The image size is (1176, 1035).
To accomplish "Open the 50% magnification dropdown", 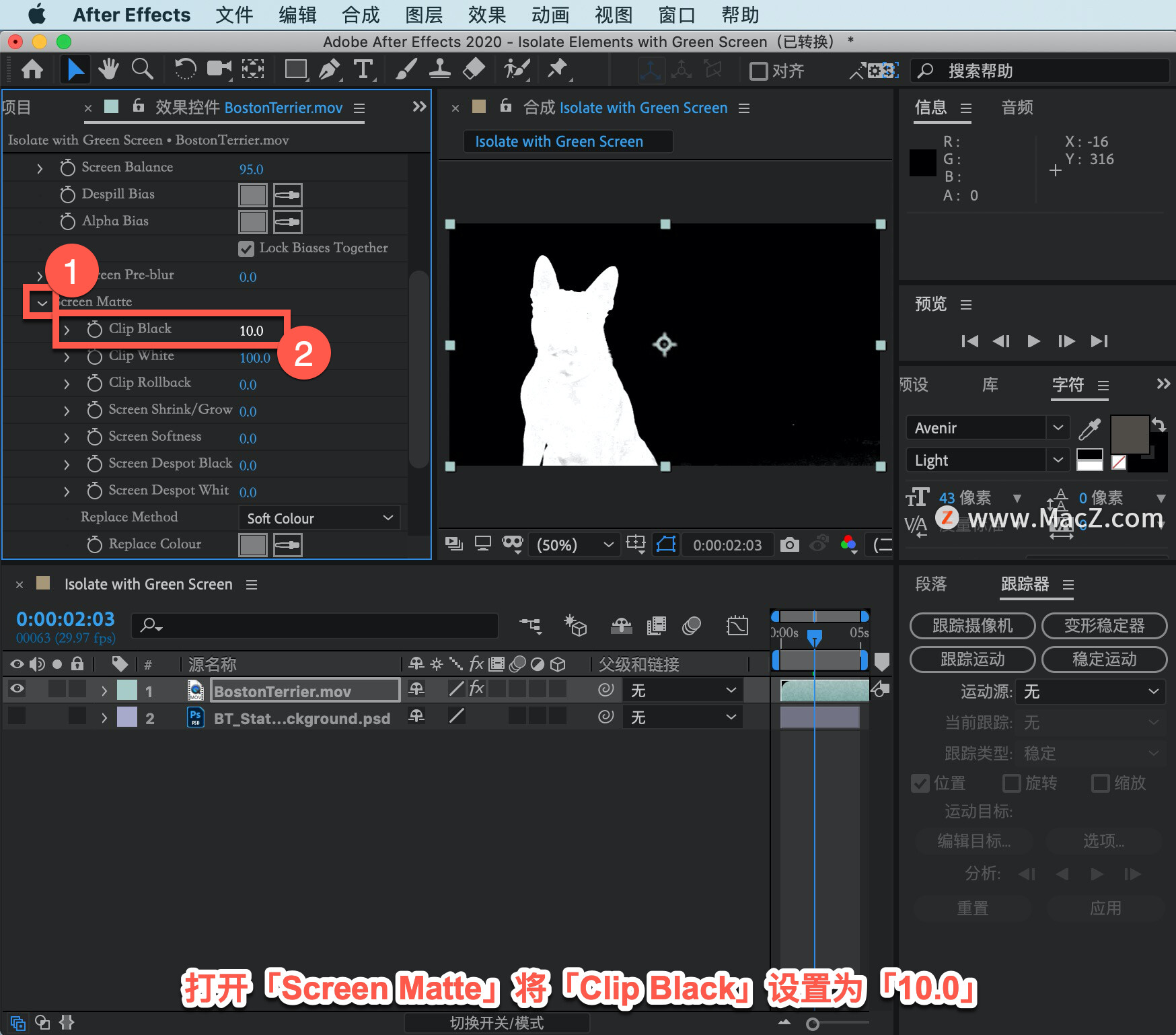I will (574, 544).
